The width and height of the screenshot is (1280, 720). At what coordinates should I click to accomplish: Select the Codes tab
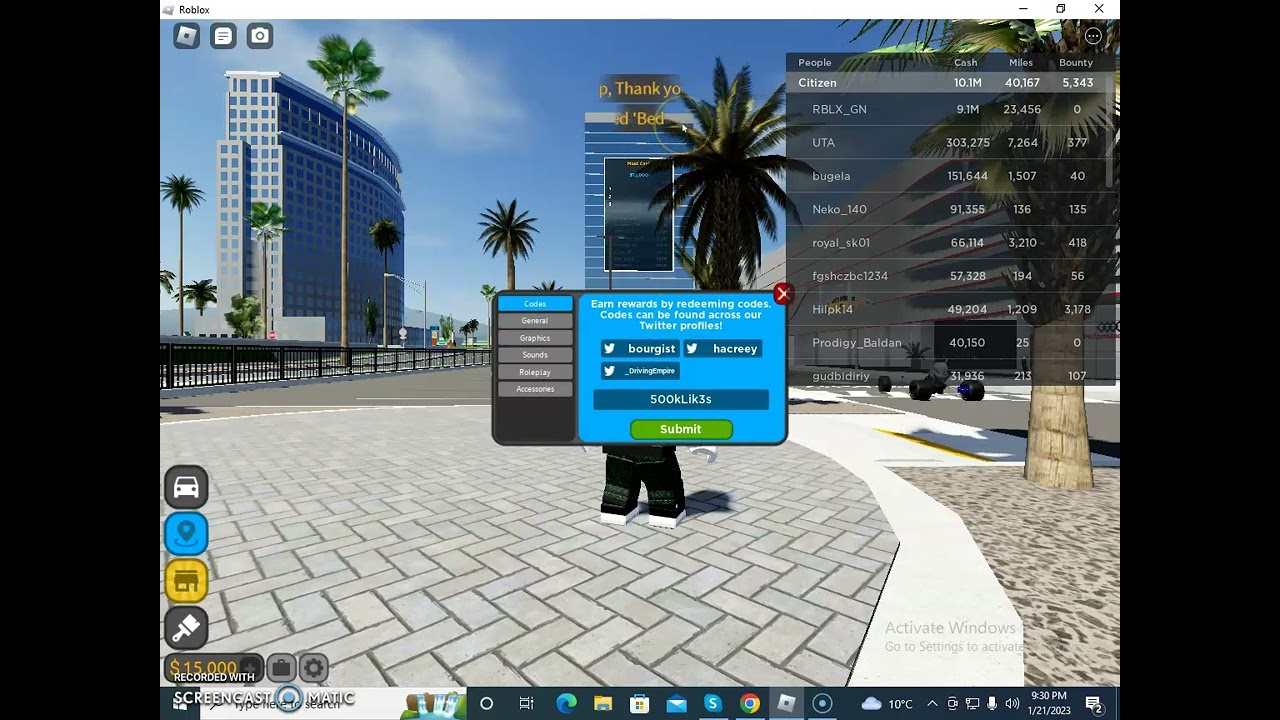(535, 304)
